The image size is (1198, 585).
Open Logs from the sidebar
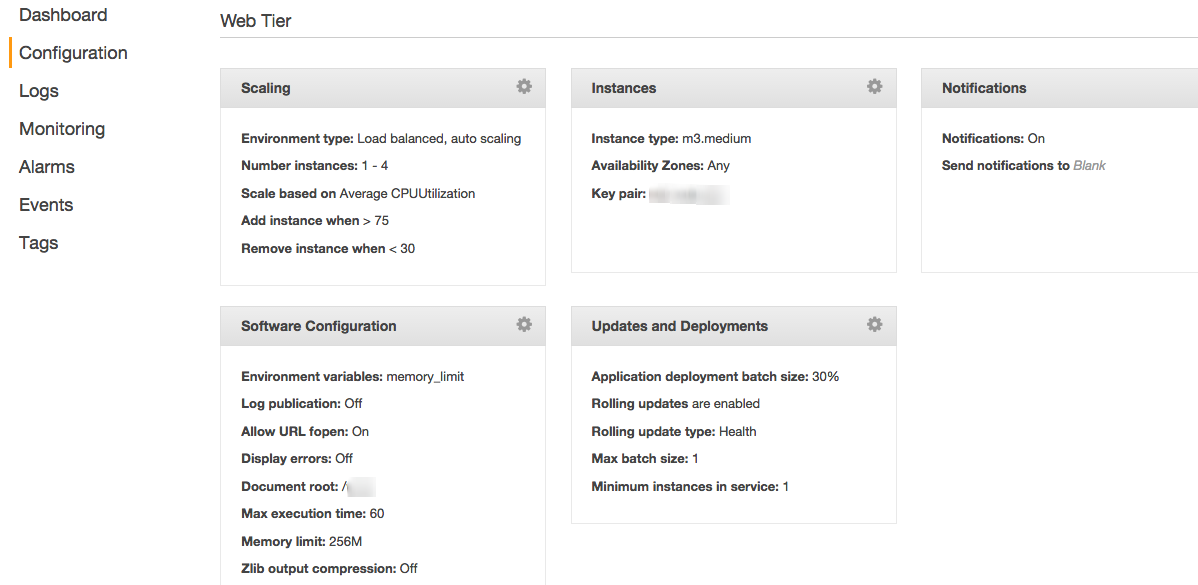tap(39, 91)
